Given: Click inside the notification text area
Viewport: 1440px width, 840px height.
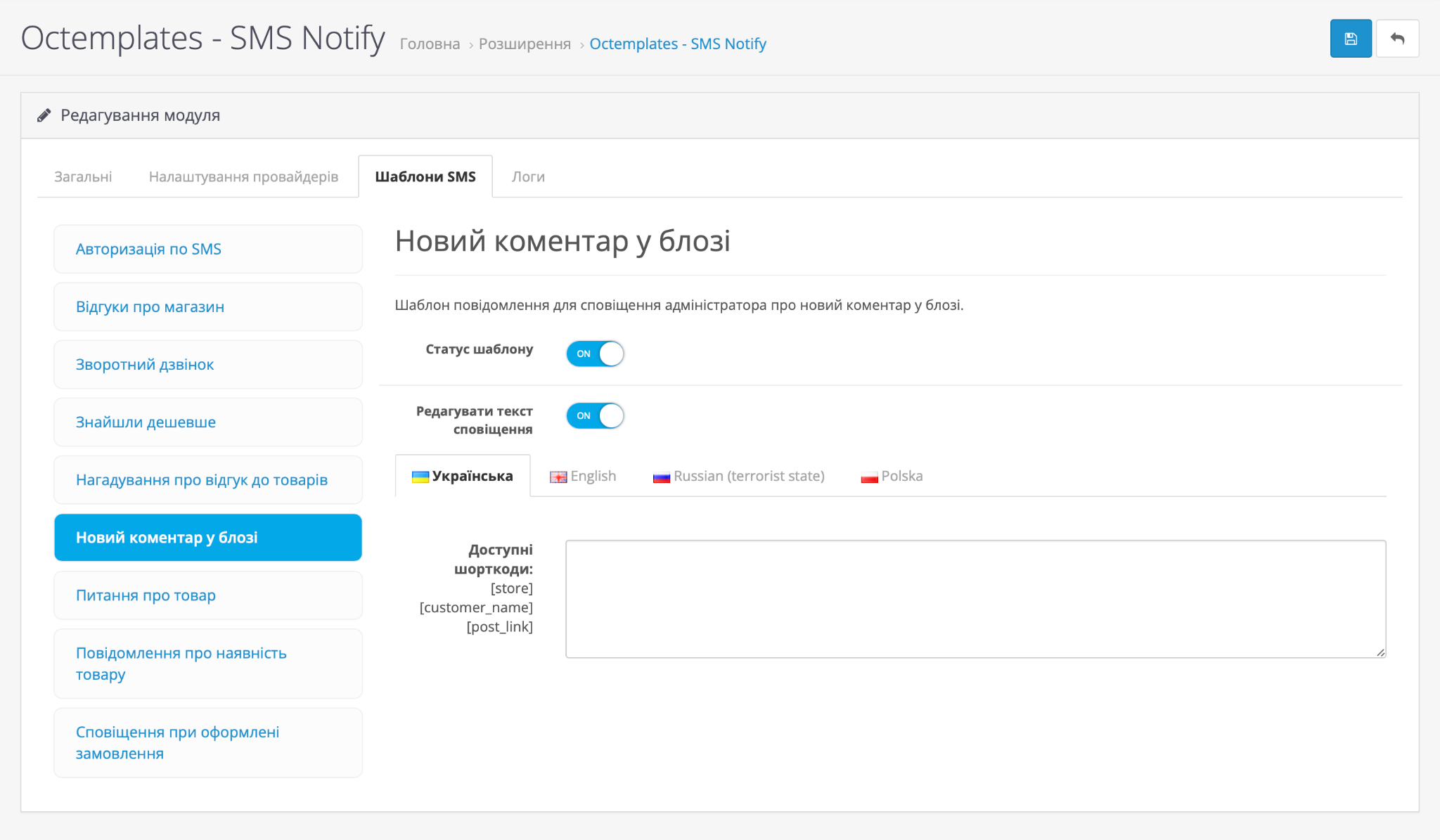Looking at the screenshot, I should [976, 599].
